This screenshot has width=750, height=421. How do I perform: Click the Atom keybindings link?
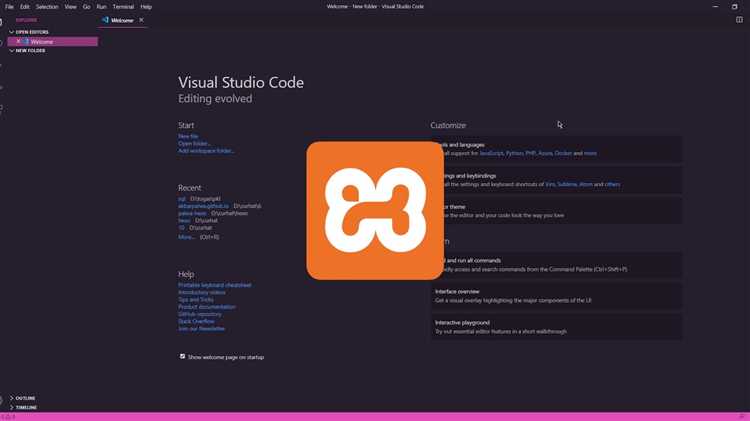[585, 184]
